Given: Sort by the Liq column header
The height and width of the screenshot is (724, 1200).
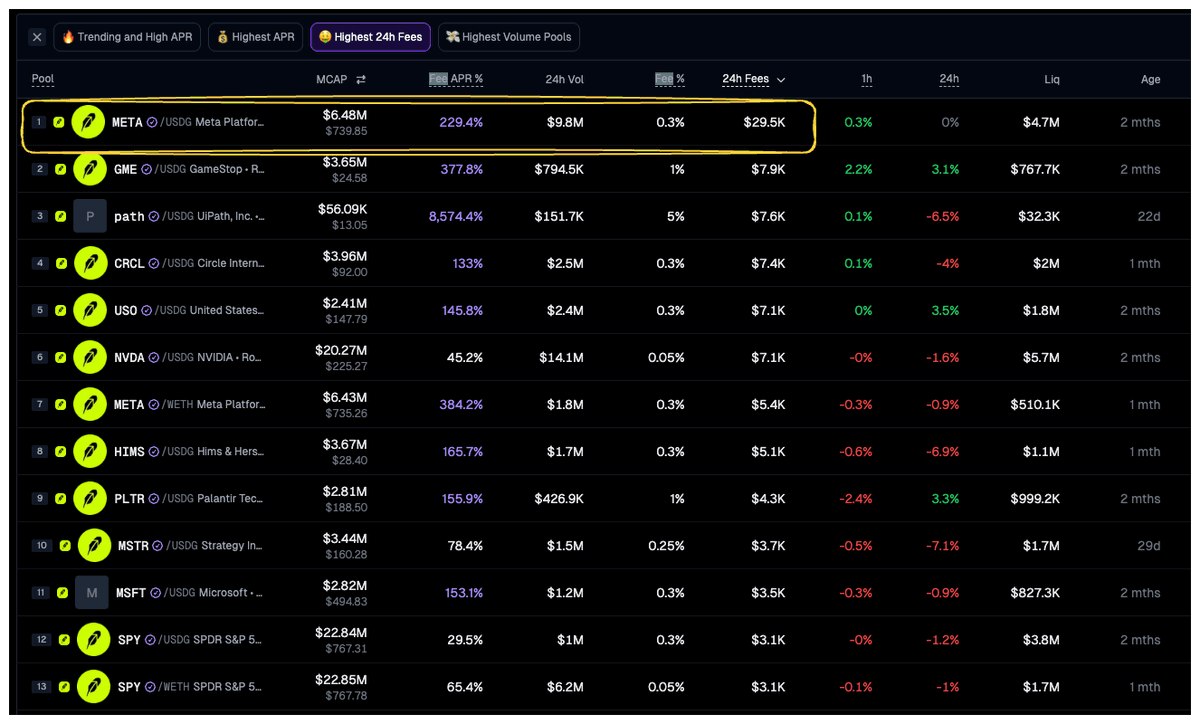Looking at the screenshot, I should [1052, 79].
